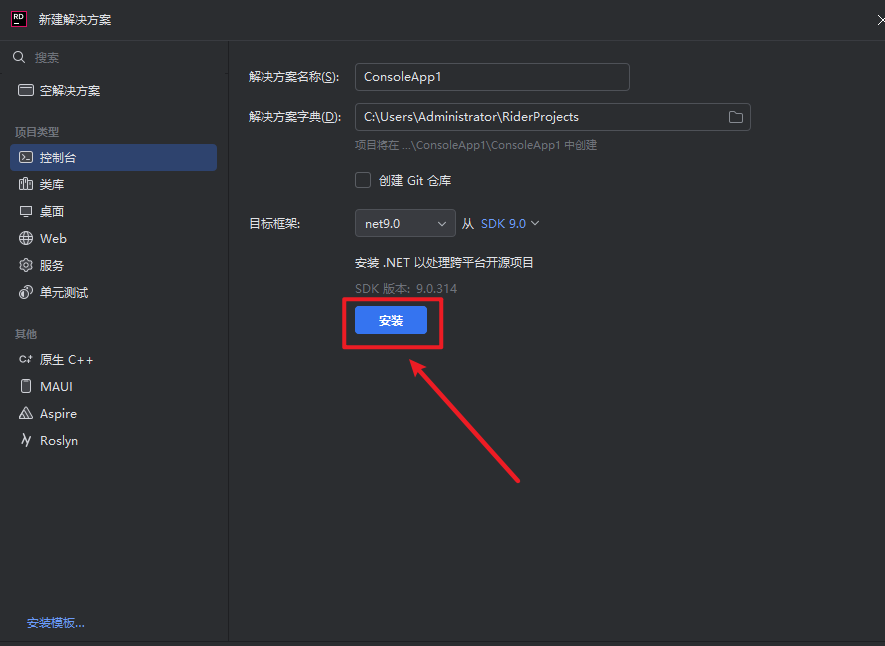The width and height of the screenshot is (885, 646).
Task: Click the 'SDK 版本: 9.0.314' text
Action: click(406, 288)
